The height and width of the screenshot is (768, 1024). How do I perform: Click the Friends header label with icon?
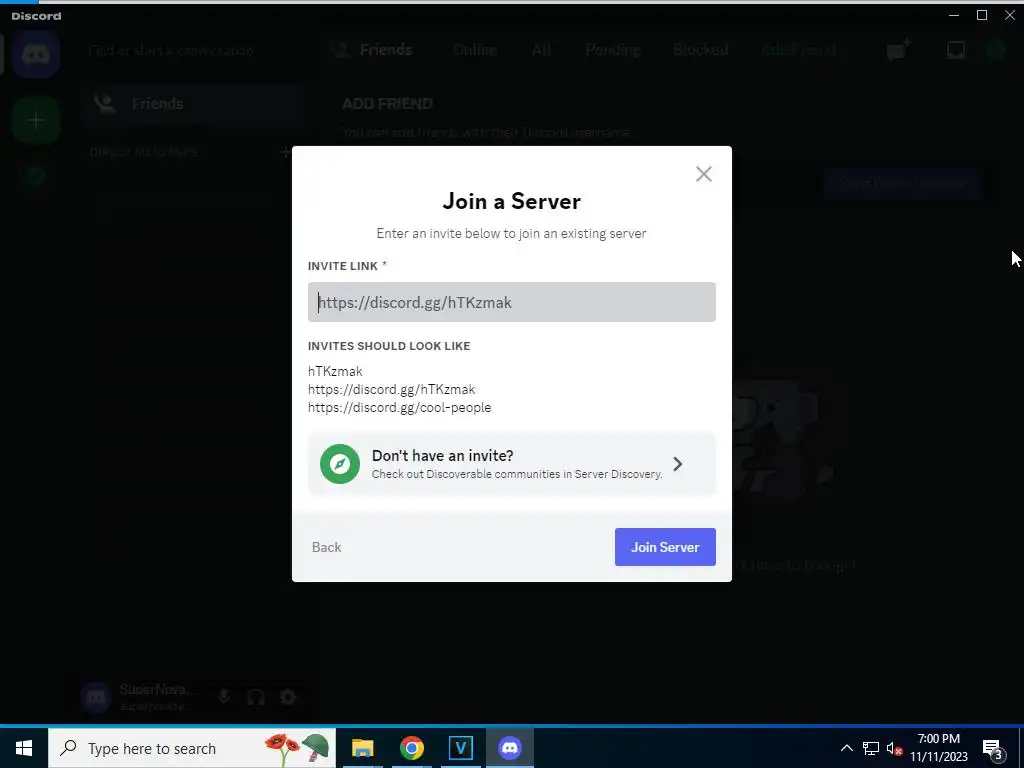point(372,50)
